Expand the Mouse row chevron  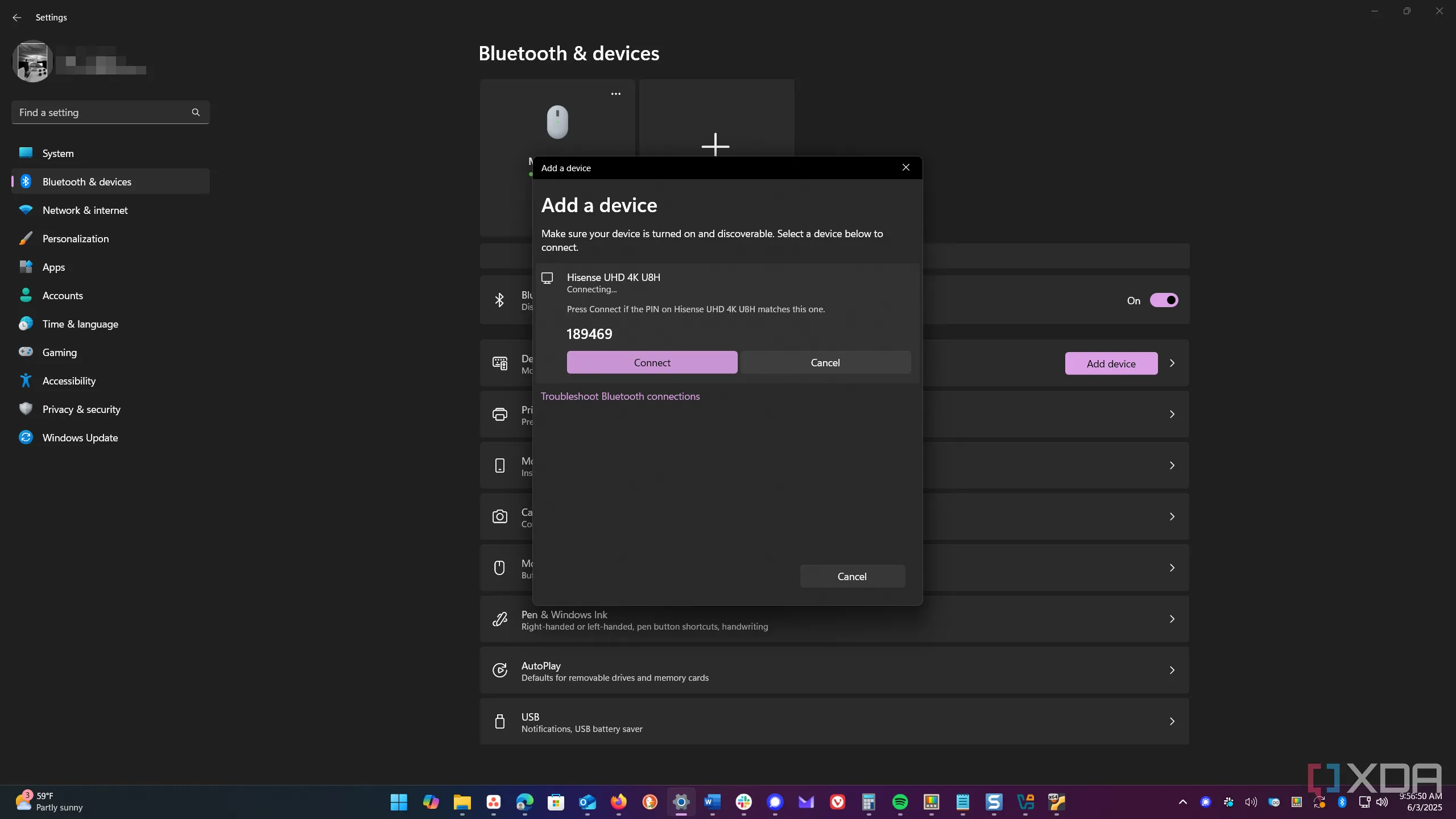[x=1172, y=568]
